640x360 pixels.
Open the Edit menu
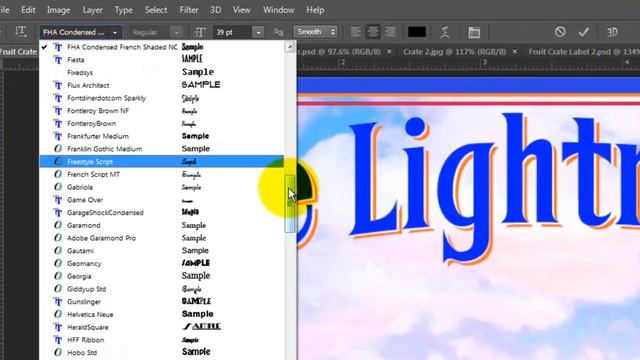(x=28, y=10)
